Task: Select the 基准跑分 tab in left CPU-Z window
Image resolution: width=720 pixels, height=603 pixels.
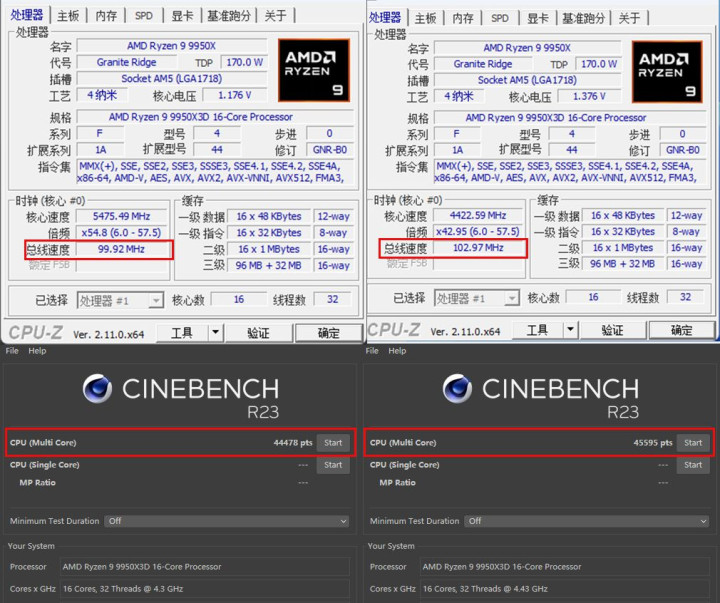Action: [x=230, y=16]
